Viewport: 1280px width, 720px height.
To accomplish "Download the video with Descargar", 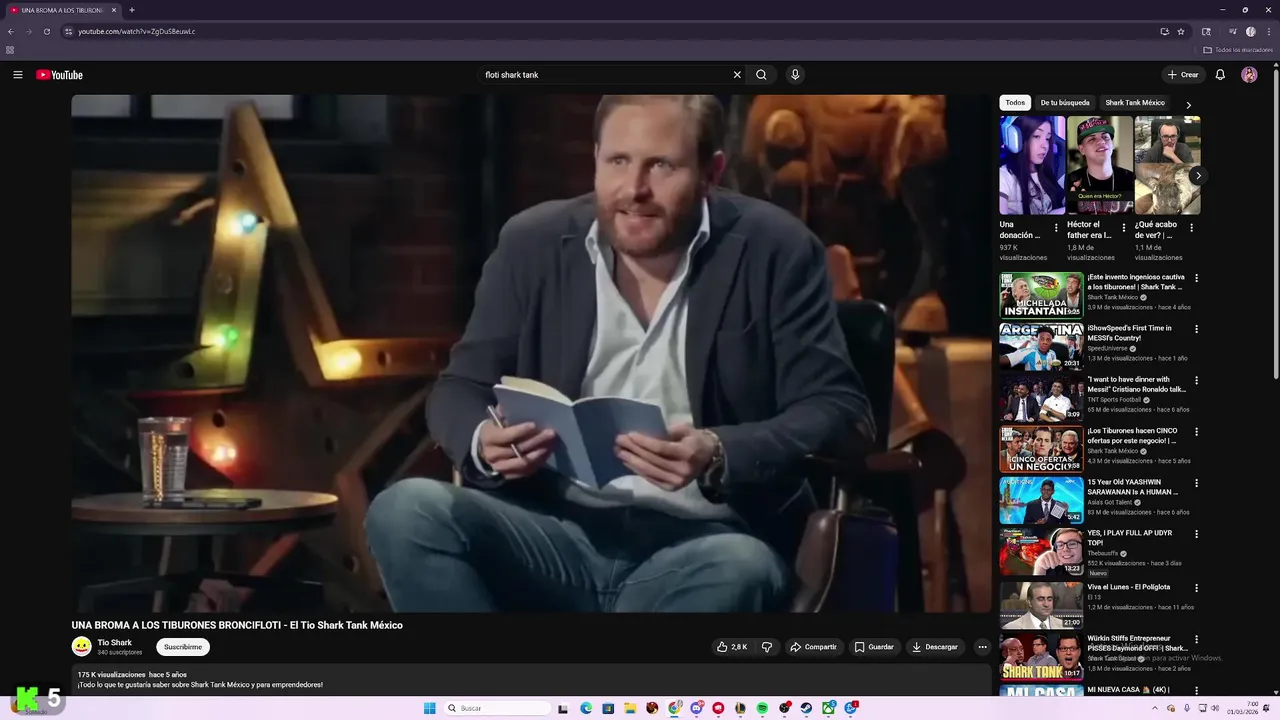I will [934, 647].
